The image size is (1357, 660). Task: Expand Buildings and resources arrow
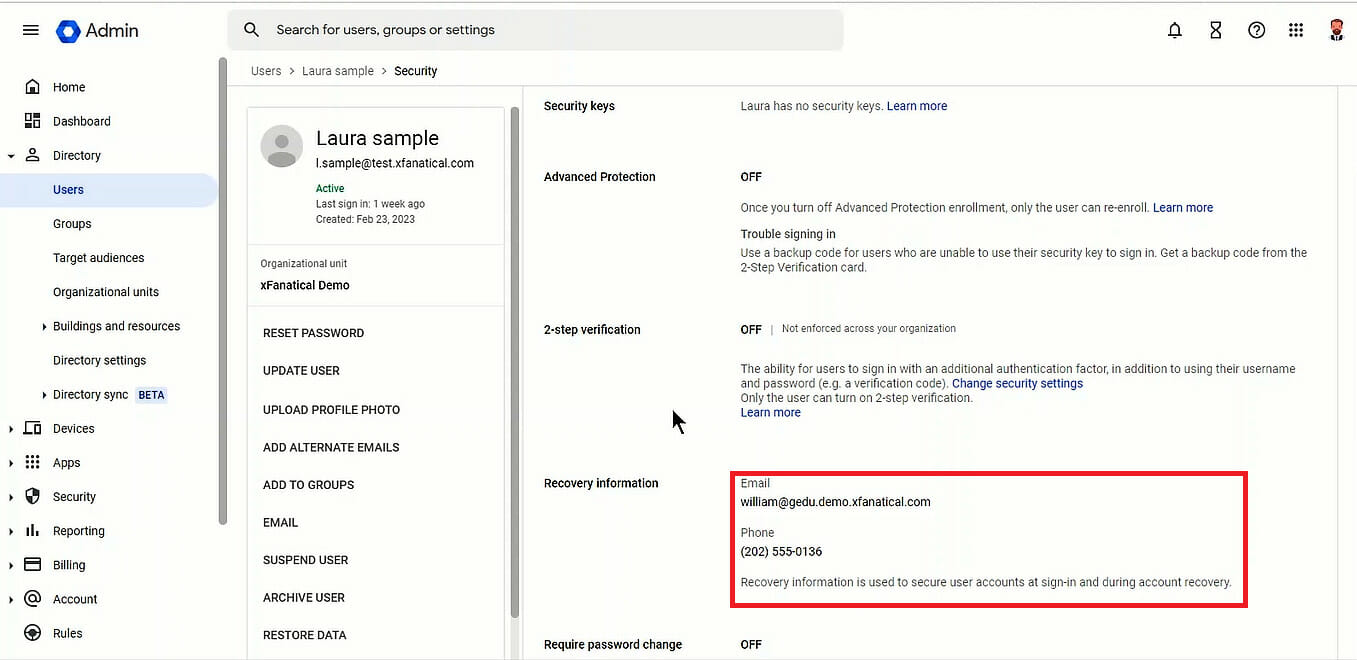coord(44,327)
